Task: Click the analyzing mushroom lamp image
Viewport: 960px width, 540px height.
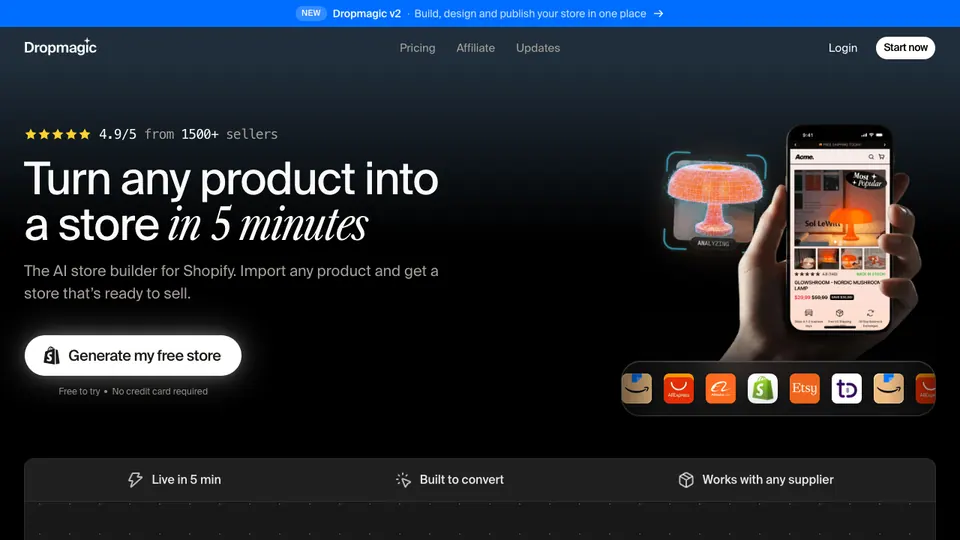Action: (715, 201)
